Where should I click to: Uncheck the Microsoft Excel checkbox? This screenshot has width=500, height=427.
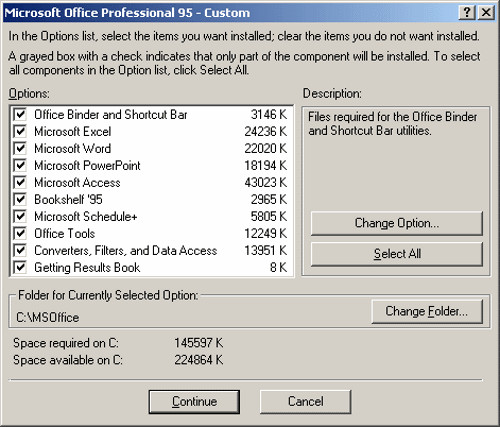[20, 131]
